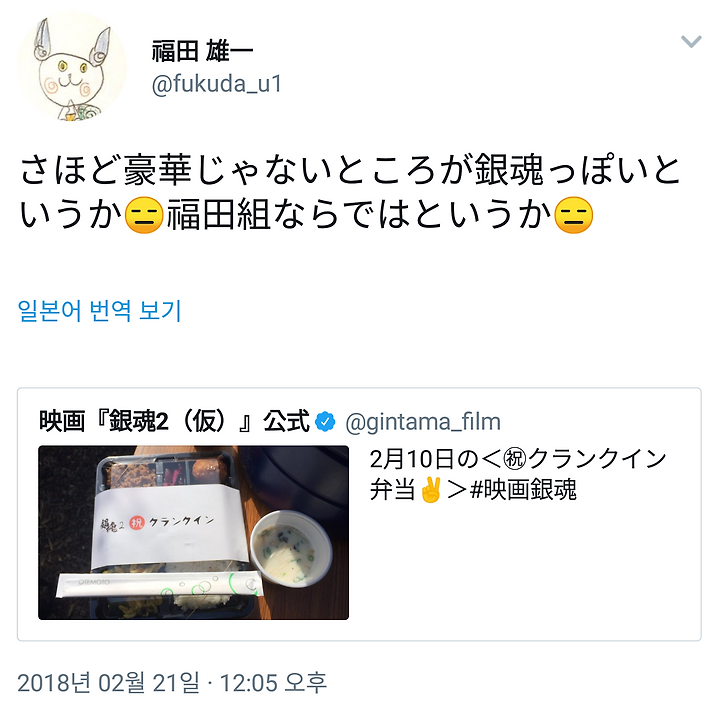Click chopsticks wrapper in the bento photo
This screenshot has width=720, height=703.
pyautogui.click(x=159, y=585)
